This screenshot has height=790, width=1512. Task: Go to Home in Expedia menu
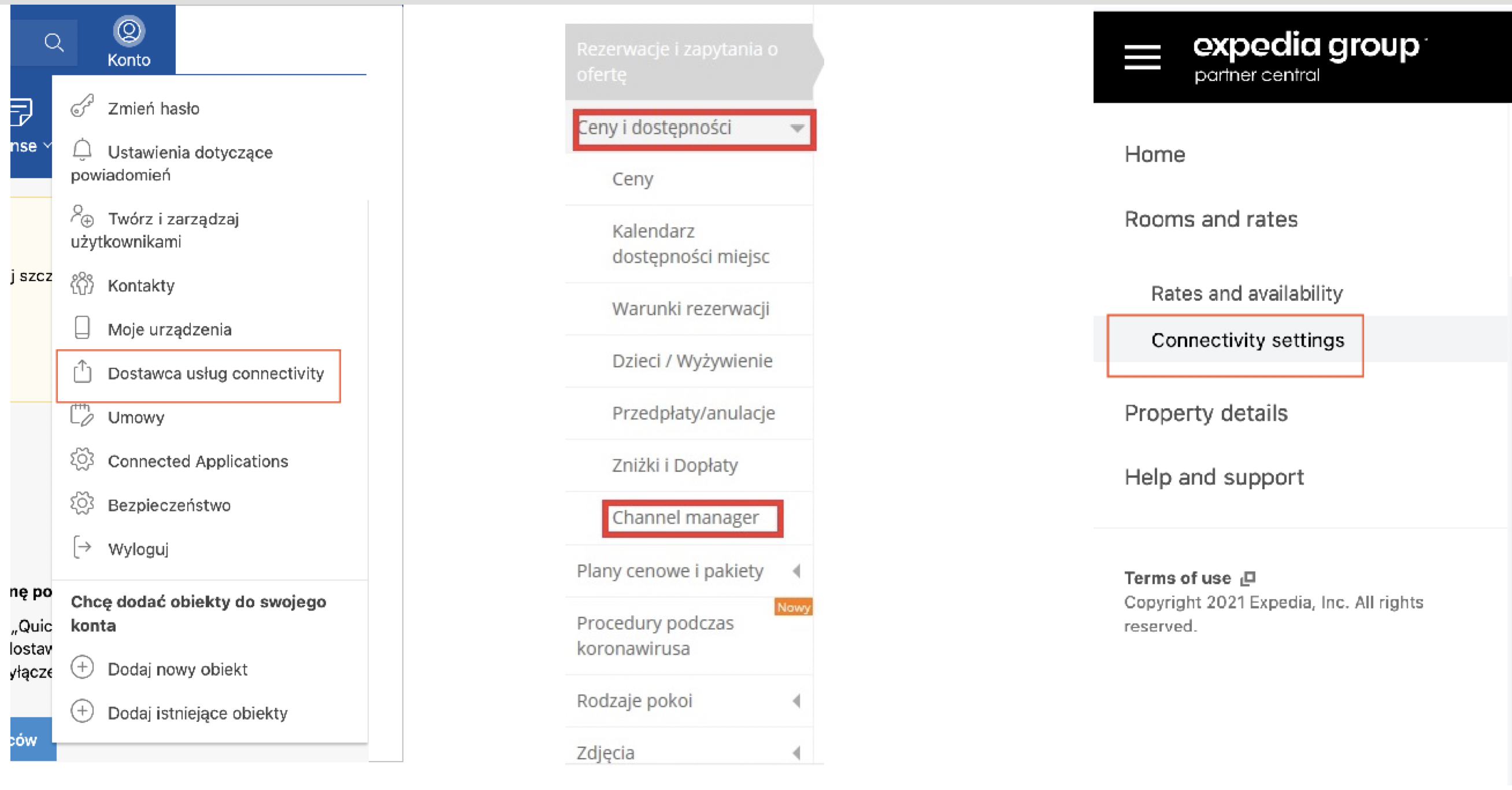(x=1155, y=154)
